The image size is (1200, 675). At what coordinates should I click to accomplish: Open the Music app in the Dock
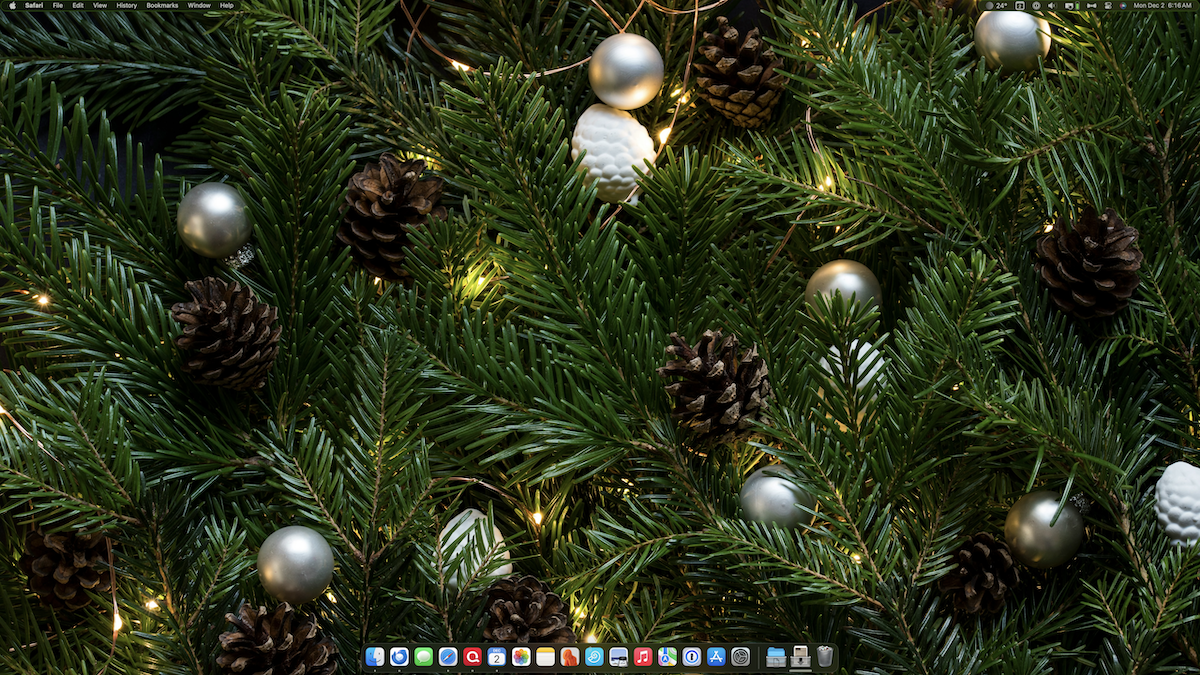643,657
